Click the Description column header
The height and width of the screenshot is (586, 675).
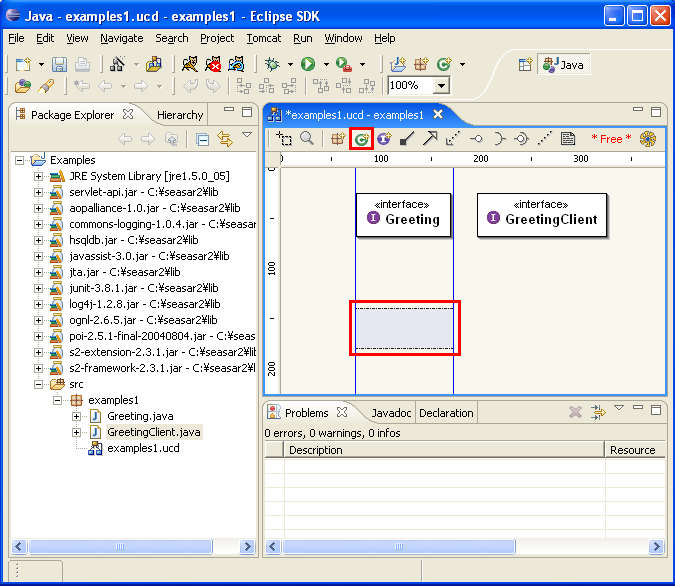tap(315, 450)
